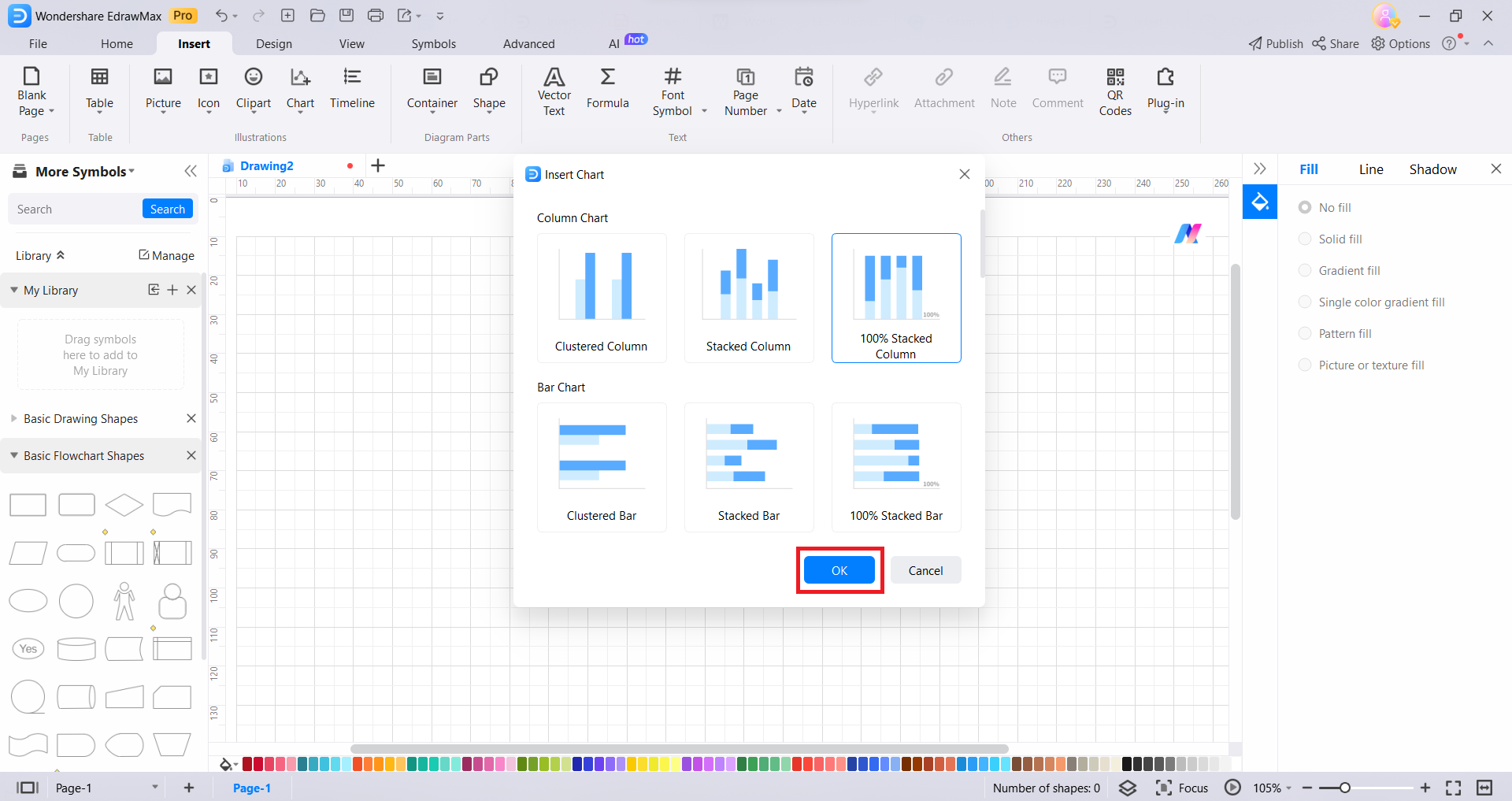Select the Pattern fill option
The height and width of the screenshot is (801, 1512).
point(1336,334)
